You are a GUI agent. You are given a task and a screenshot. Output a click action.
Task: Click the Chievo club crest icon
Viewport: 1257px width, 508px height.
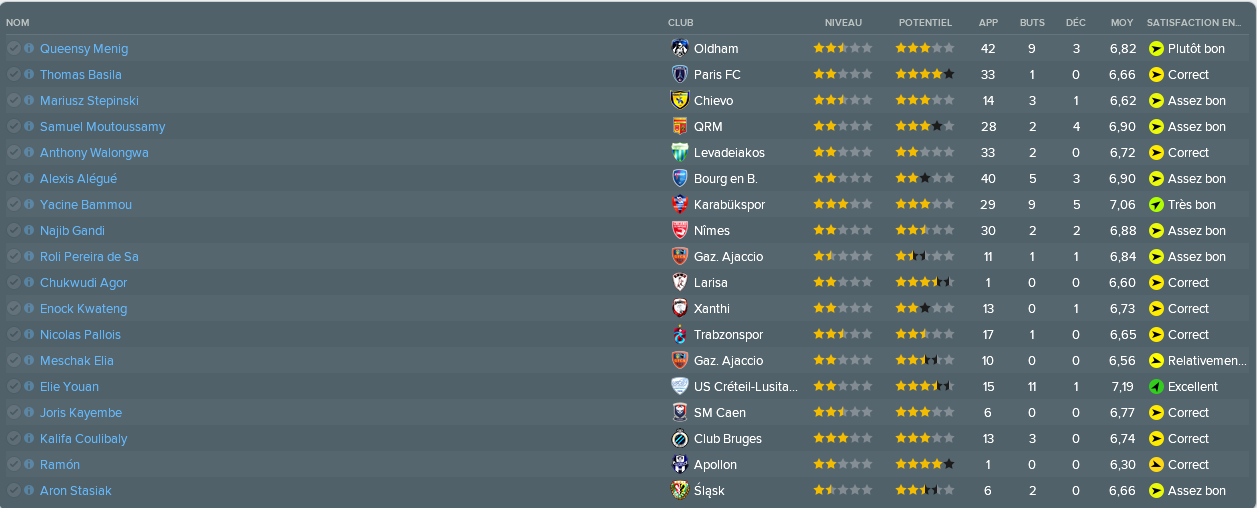680,100
